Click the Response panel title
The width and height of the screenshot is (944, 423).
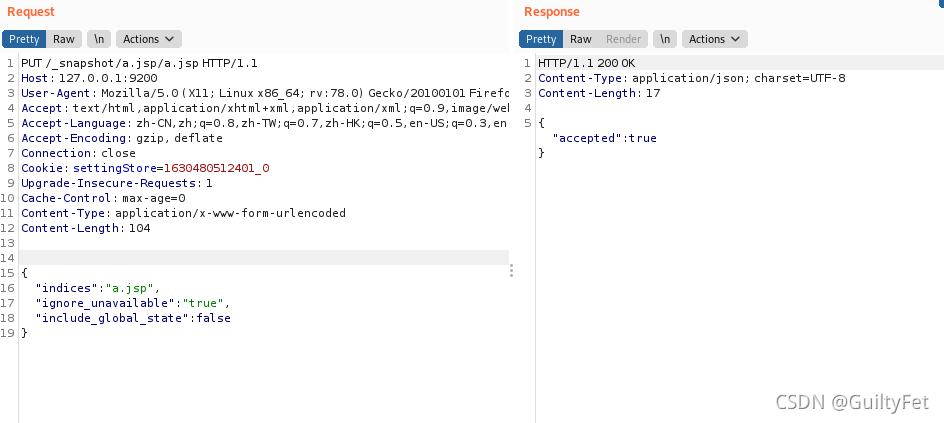click(551, 11)
